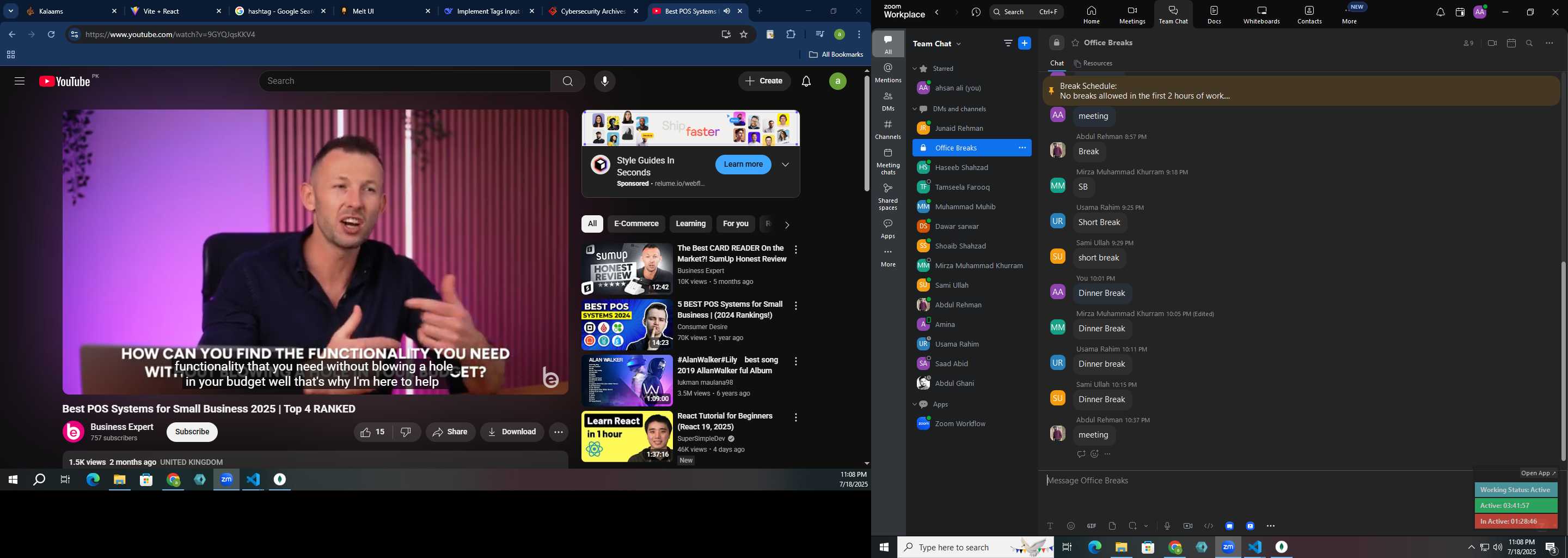The width and height of the screenshot is (1568, 558).
Task: Dislike the YouTube video
Action: click(406, 432)
